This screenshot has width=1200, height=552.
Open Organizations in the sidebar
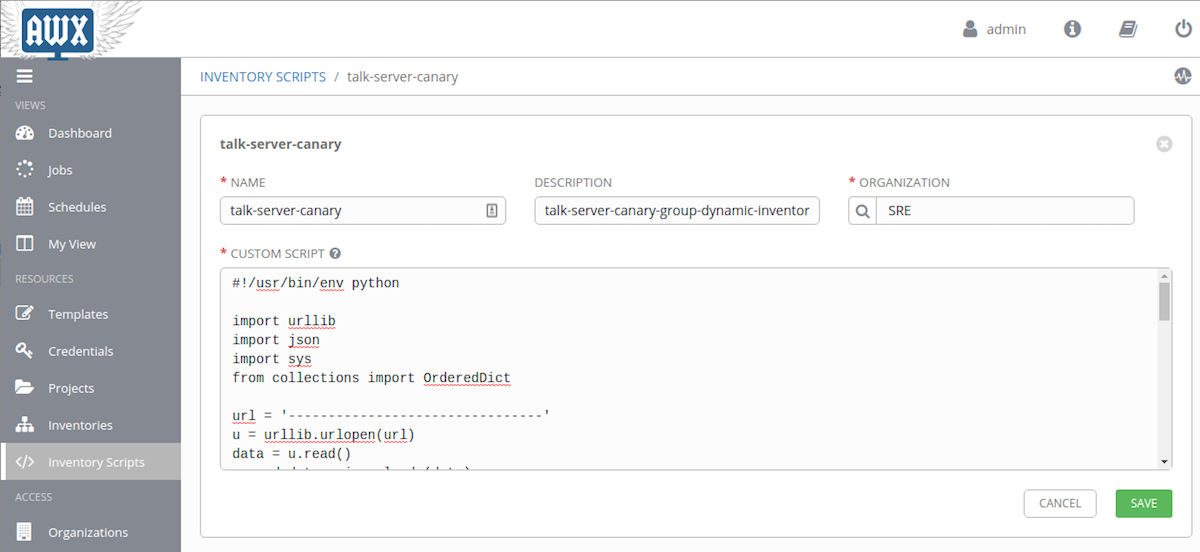(x=90, y=532)
